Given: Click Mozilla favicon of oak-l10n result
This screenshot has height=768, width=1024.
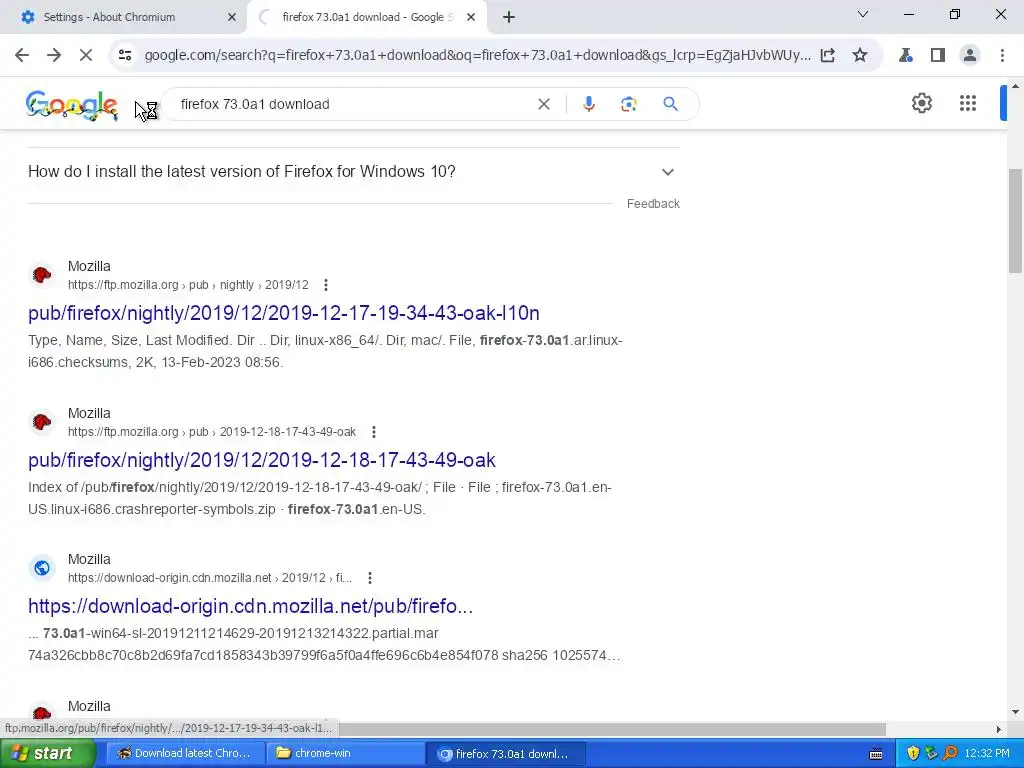Looking at the screenshot, I should [x=42, y=274].
